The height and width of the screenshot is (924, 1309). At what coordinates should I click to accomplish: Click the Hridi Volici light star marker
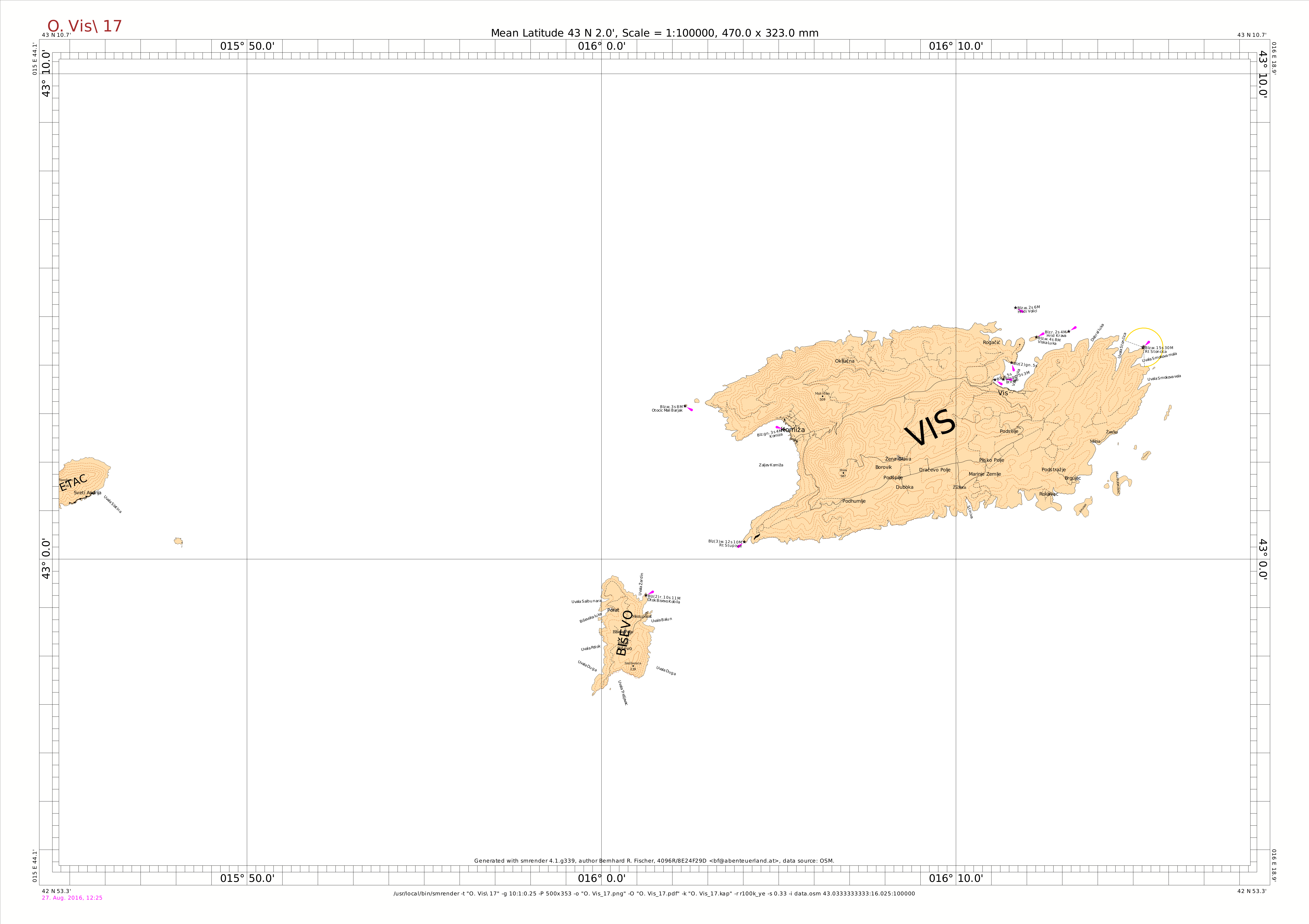click(x=1015, y=308)
